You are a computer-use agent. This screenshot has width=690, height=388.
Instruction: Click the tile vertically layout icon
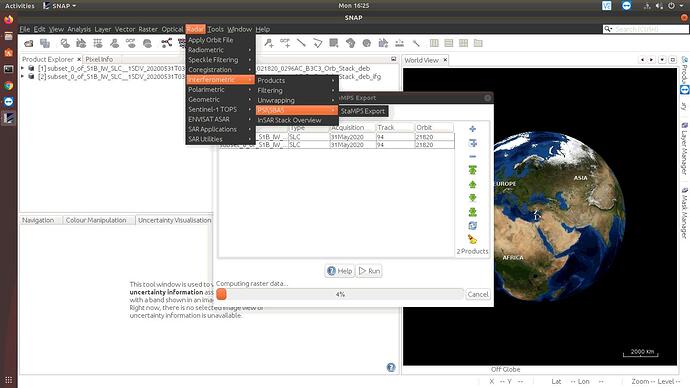coord(449,43)
